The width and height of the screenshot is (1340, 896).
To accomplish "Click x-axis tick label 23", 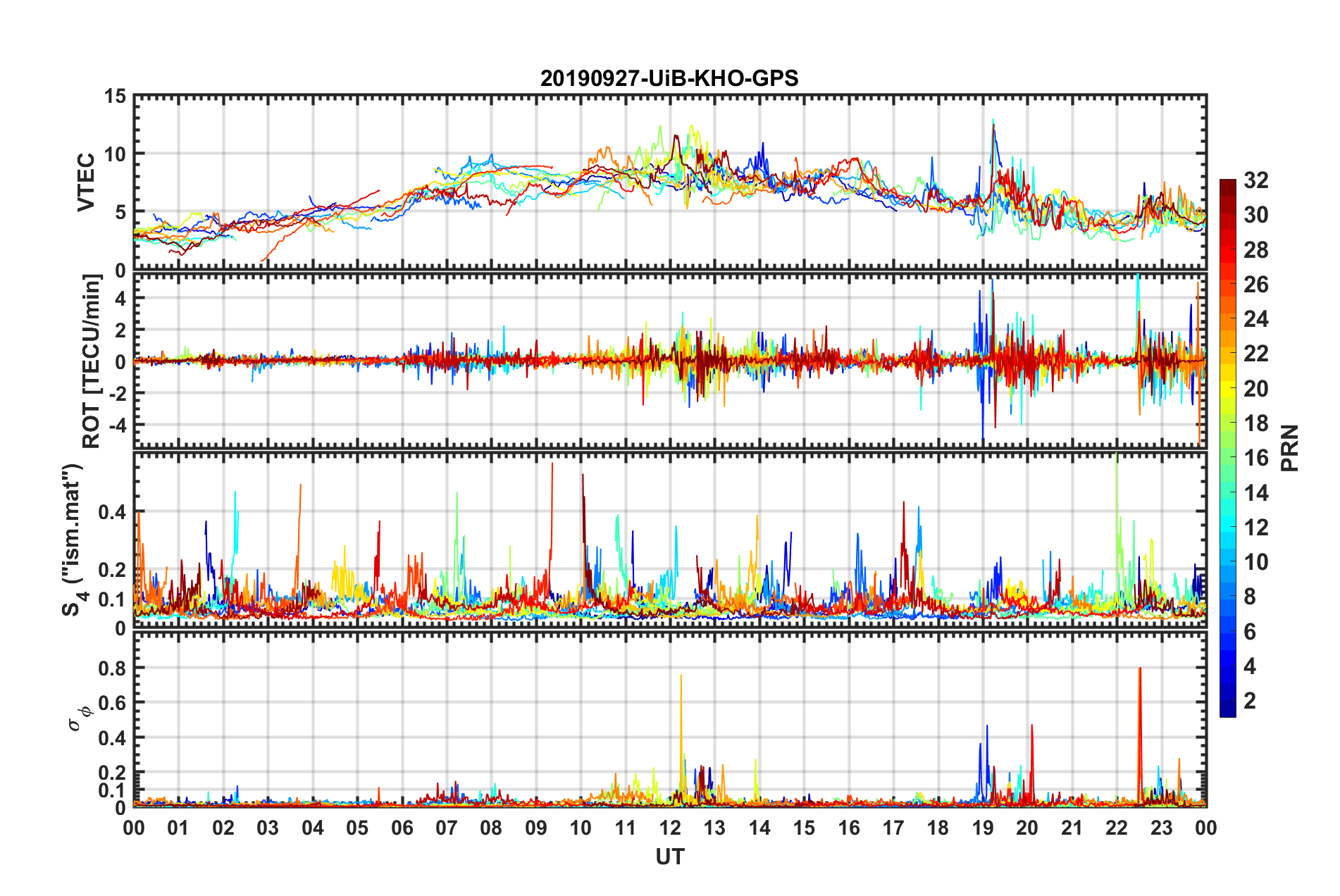I will (x=1162, y=828).
